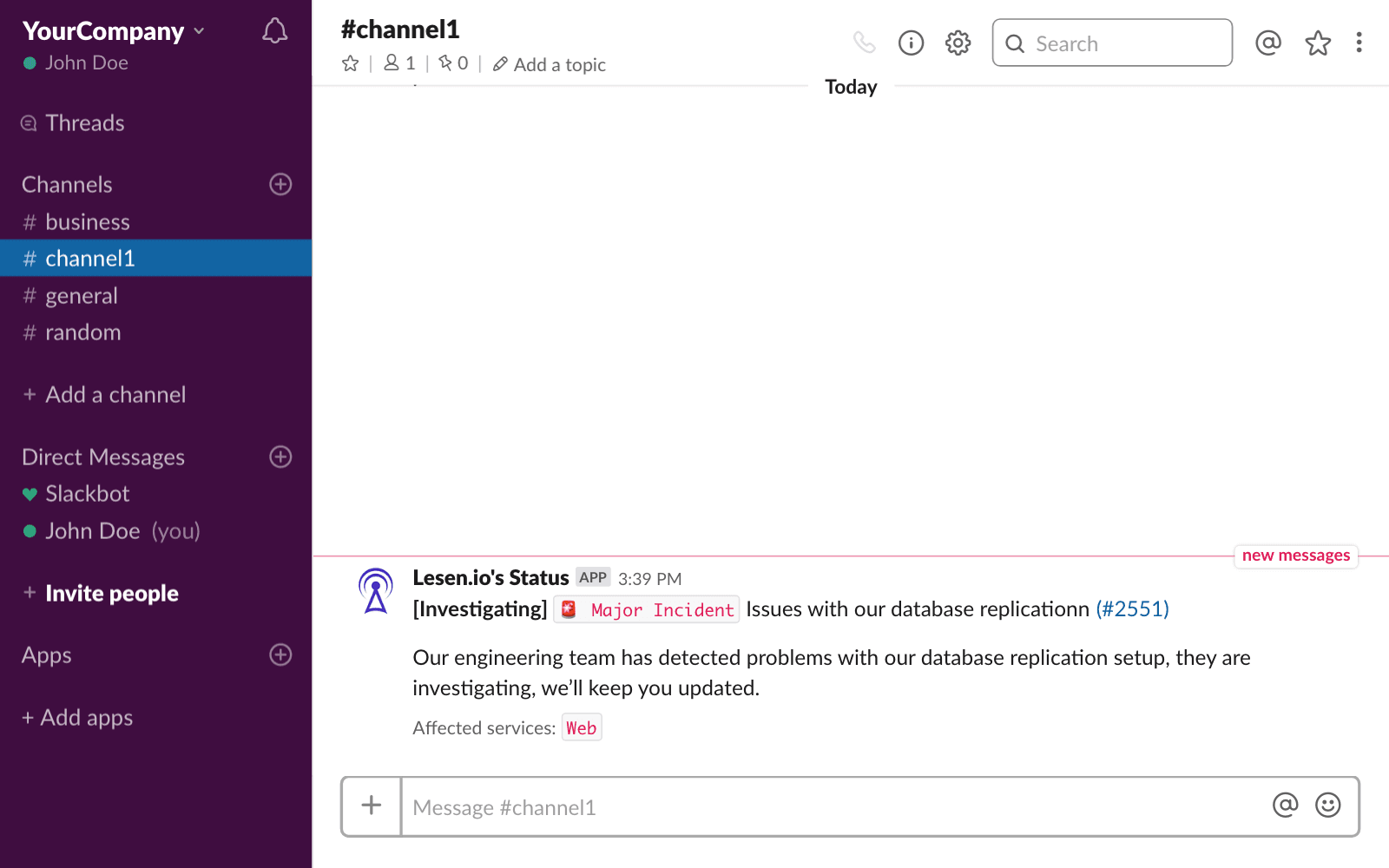Click the APP badge beside the sender
The image size is (1389, 868).
(593, 578)
